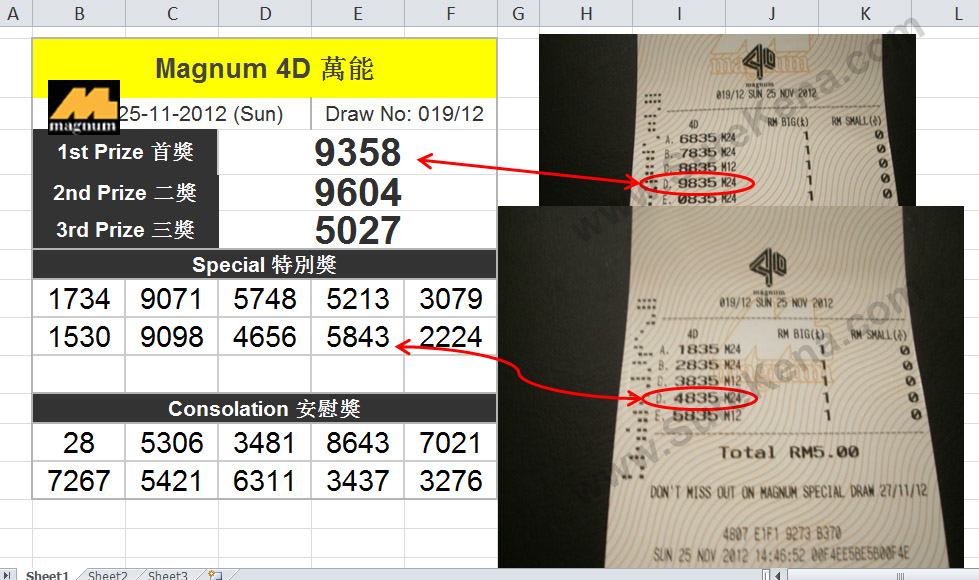Select consolation number 5421

click(x=172, y=481)
